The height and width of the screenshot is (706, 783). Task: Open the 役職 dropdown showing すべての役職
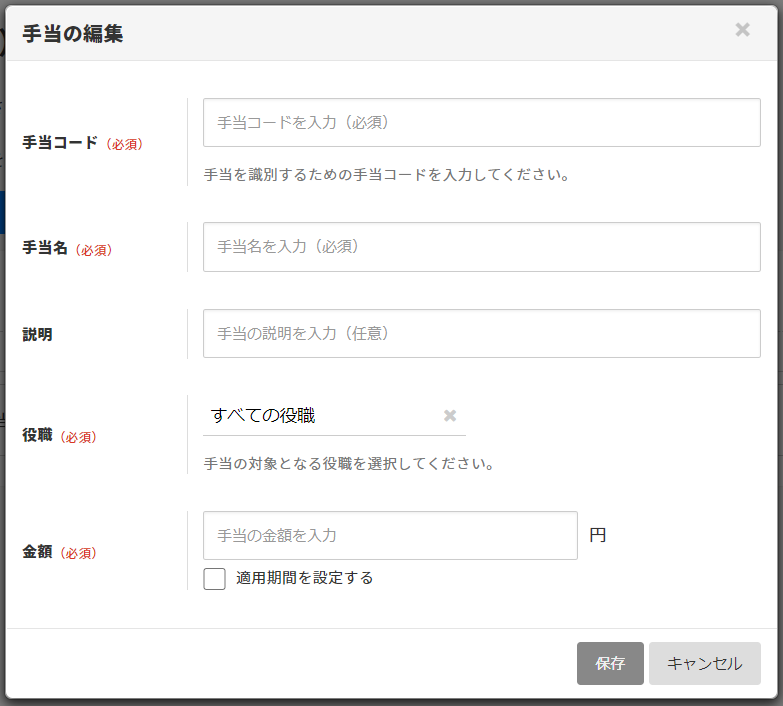[320, 416]
